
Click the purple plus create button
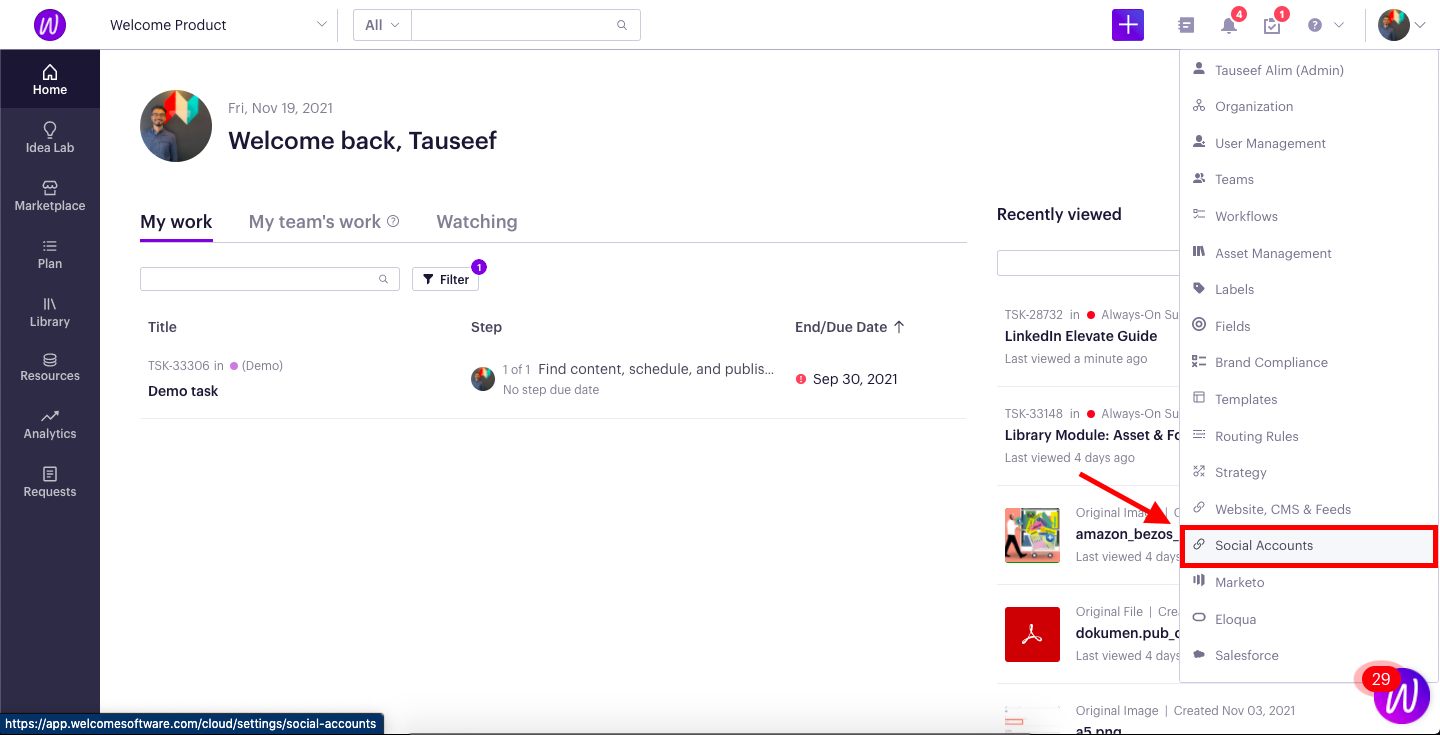tap(1128, 25)
